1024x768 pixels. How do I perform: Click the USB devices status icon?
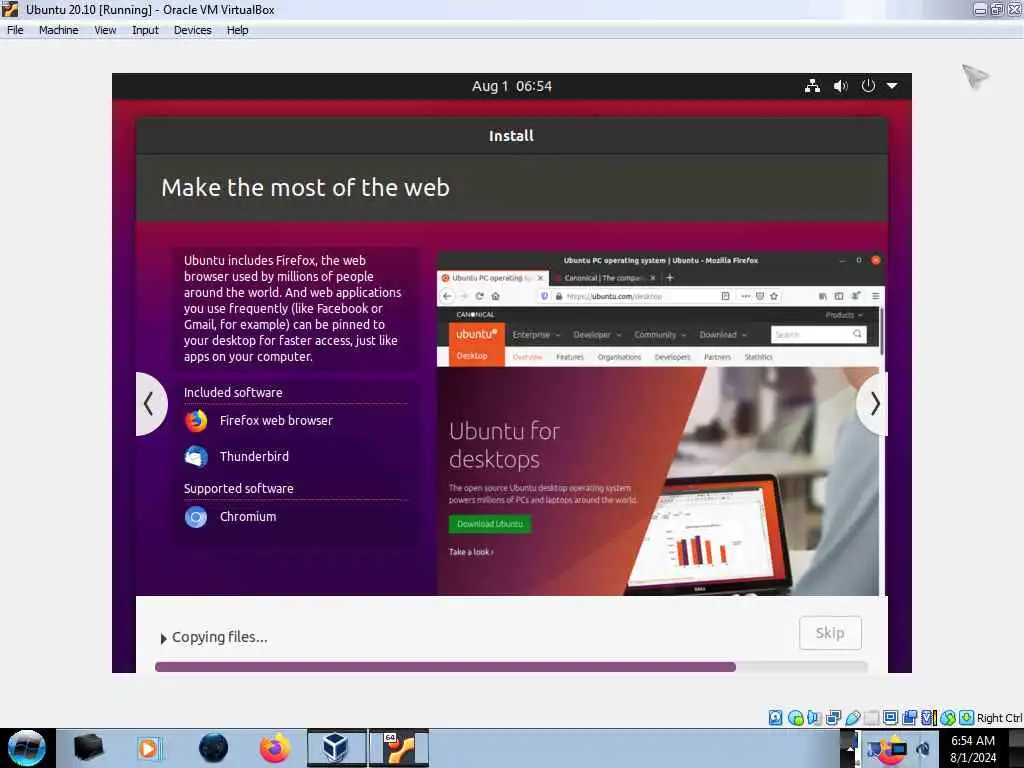coord(852,718)
